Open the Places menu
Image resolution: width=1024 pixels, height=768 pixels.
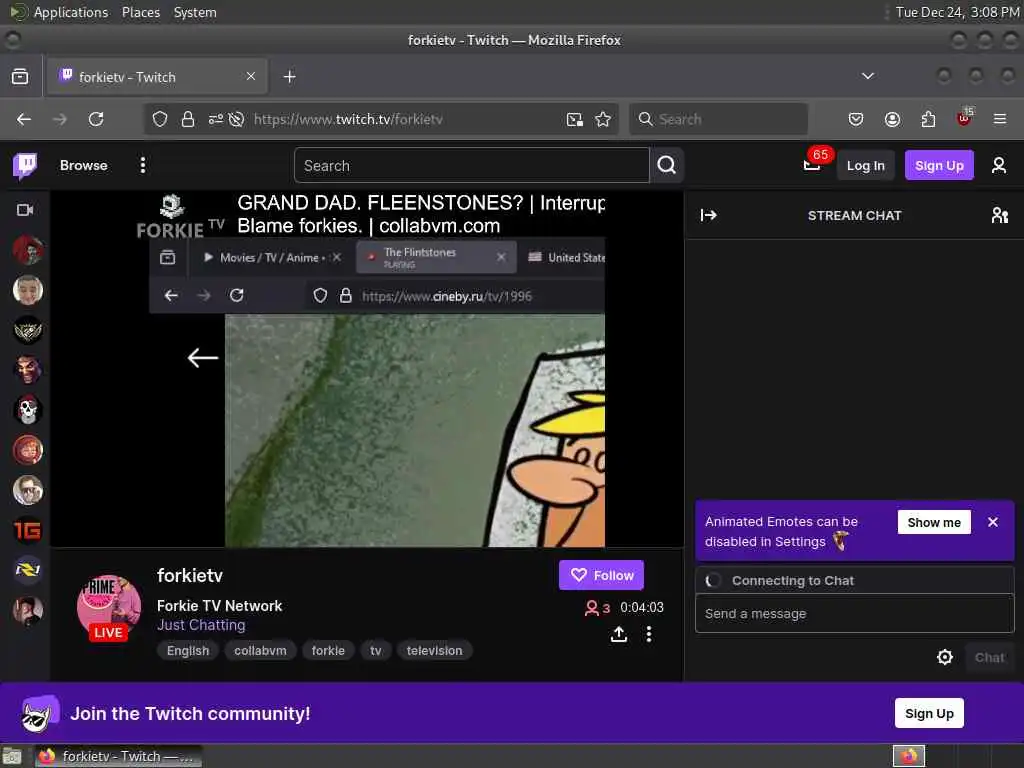(141, 12)
